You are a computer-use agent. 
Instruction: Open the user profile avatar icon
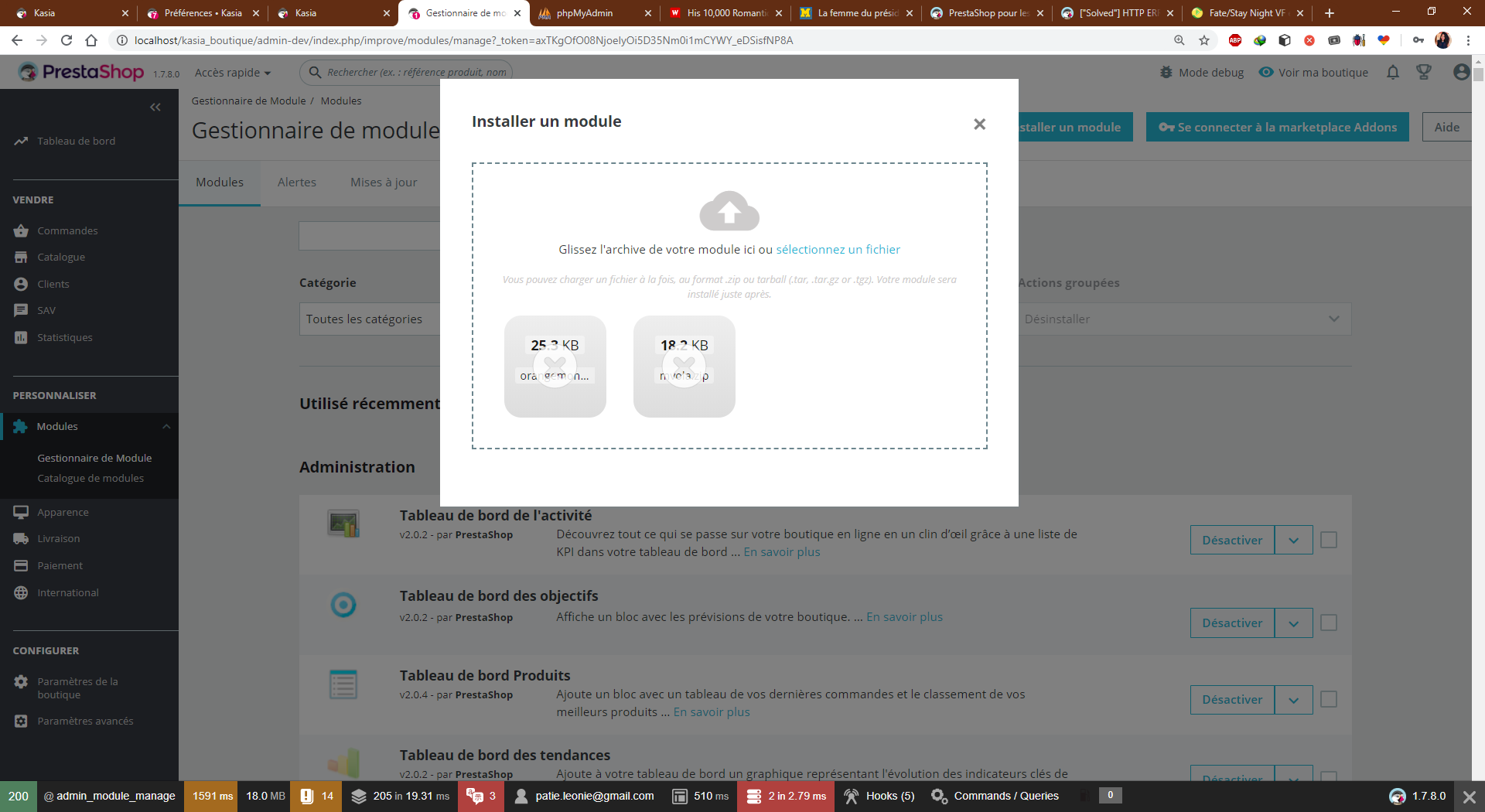(x=1461, y=72)
